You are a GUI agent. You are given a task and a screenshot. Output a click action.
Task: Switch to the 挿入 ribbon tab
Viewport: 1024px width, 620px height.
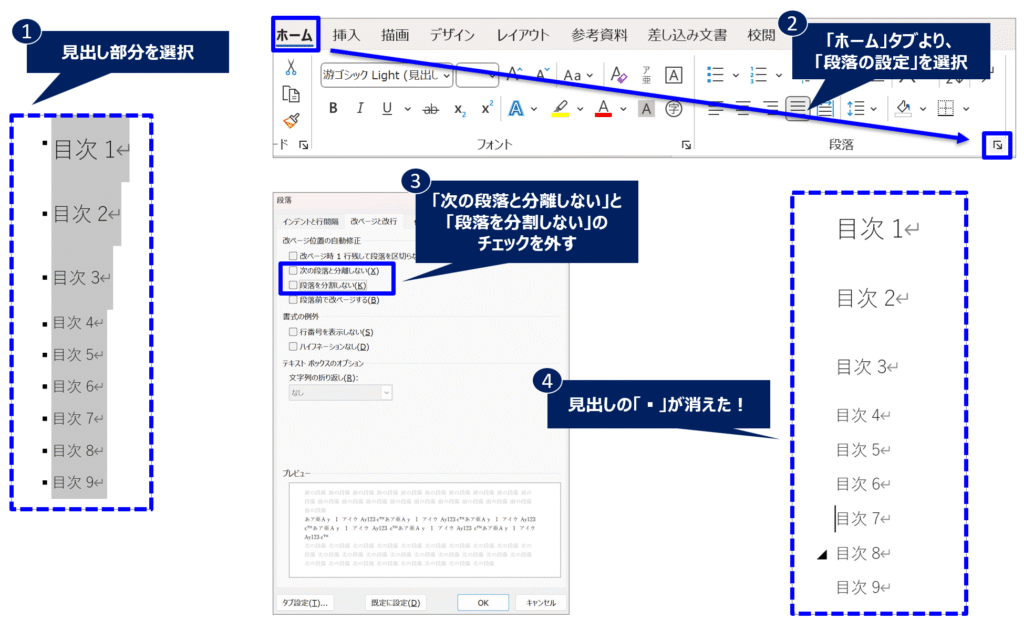pyautogui.click(x=346, y=35)
